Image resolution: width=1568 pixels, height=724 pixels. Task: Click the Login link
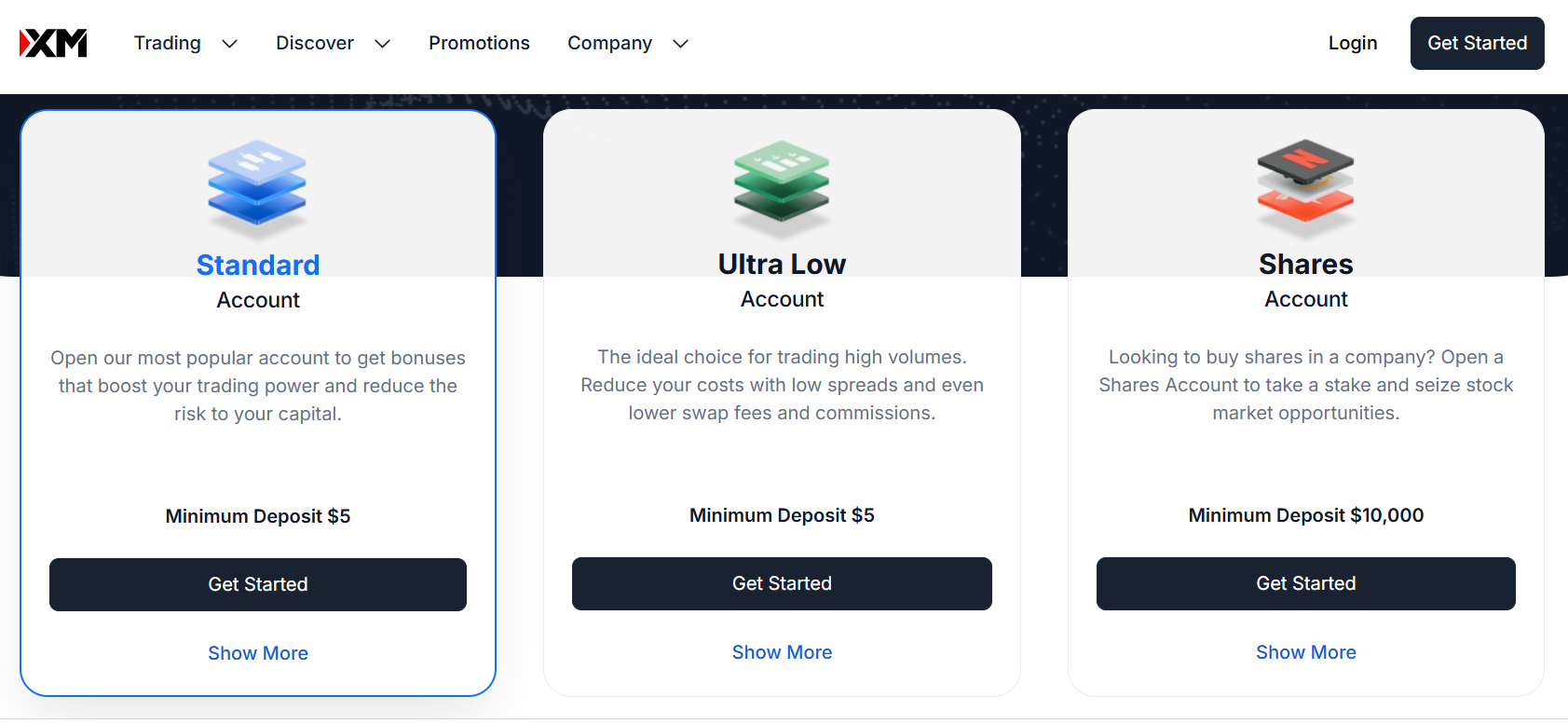coord(1352,43)
